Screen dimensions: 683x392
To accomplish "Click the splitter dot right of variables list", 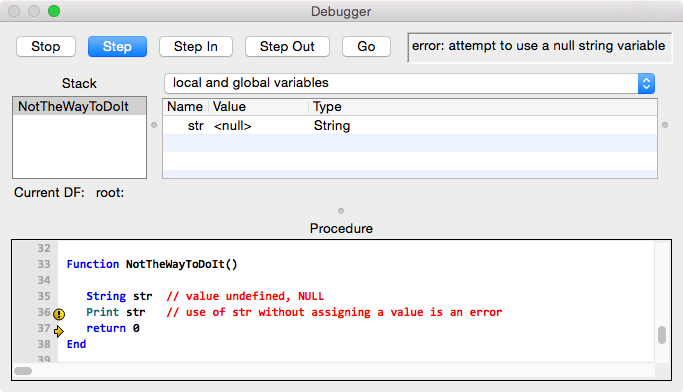I will 665,125.
